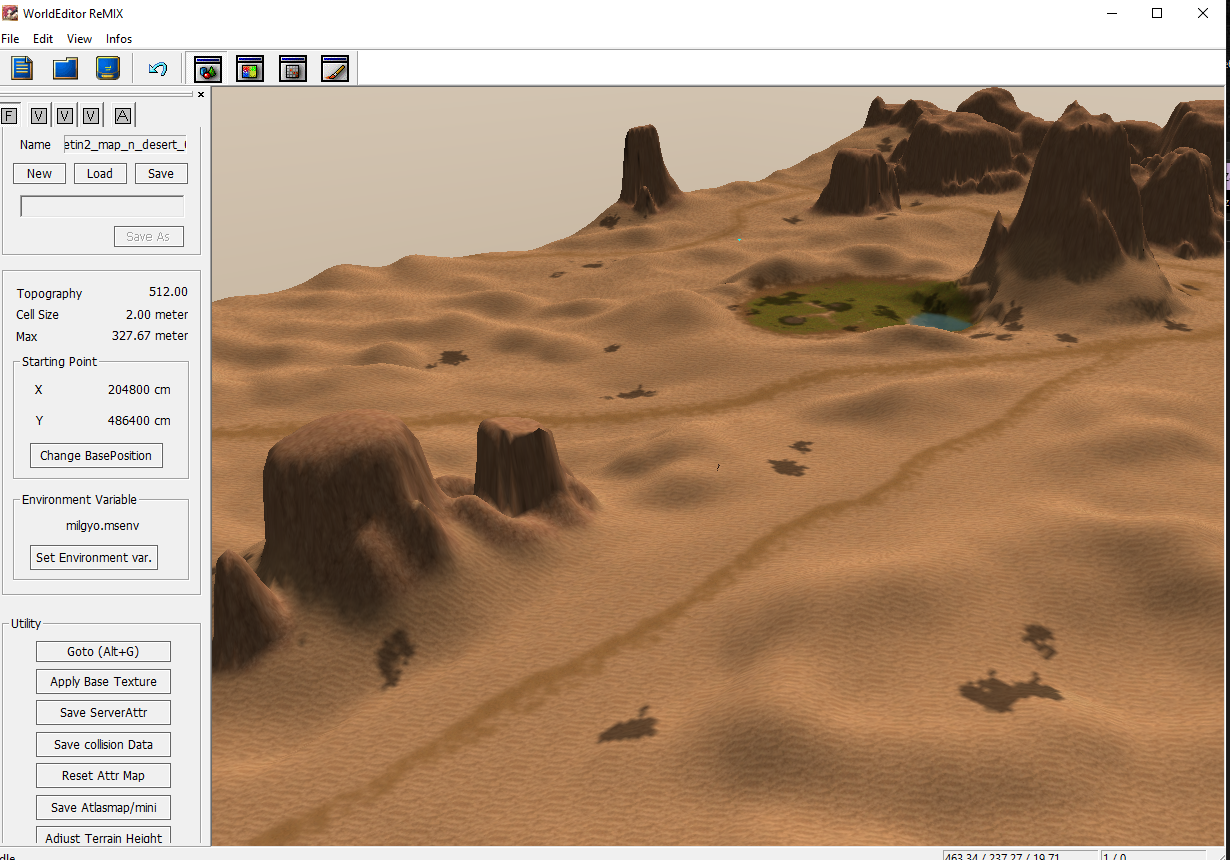Click the map Name text field
Viewport: 1230px width, 860px height.
[124, 145]
